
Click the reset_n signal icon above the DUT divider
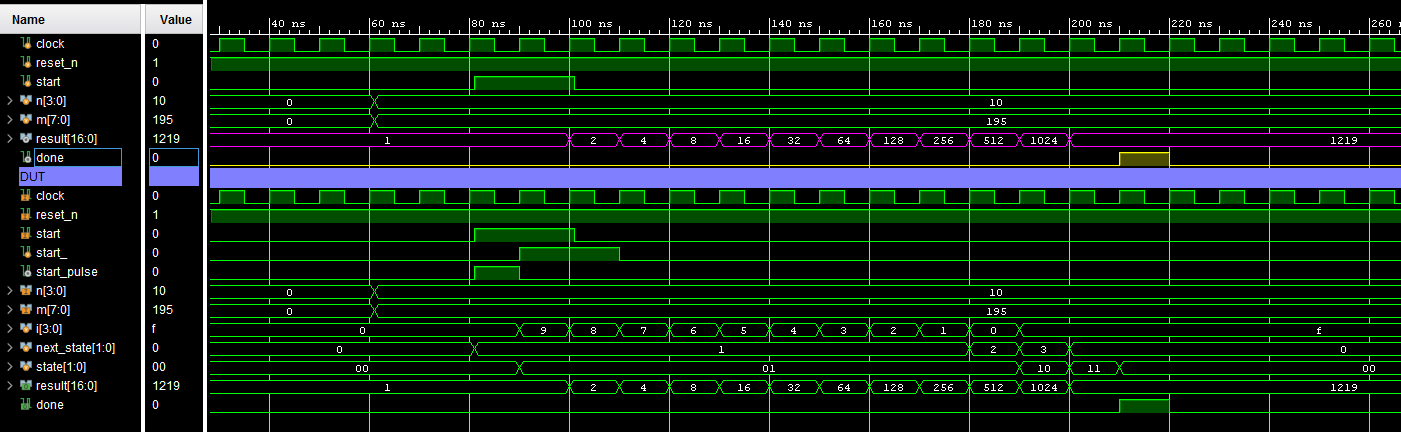26,63
